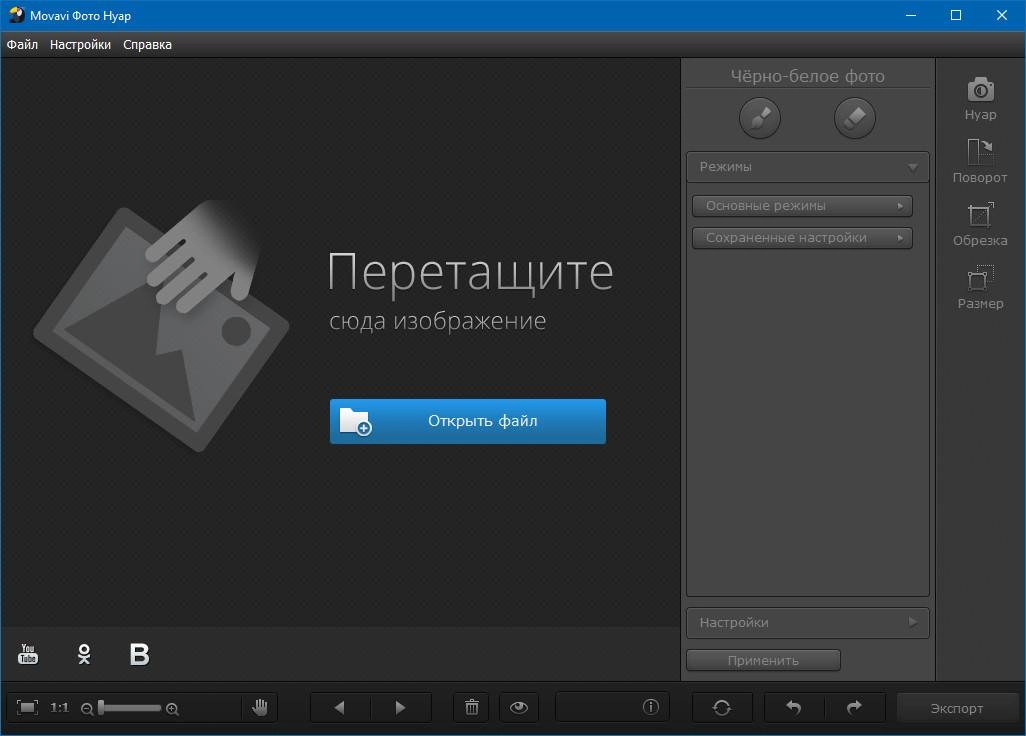
Task: Minimize the Movavi window
Action: pos(911,15)
